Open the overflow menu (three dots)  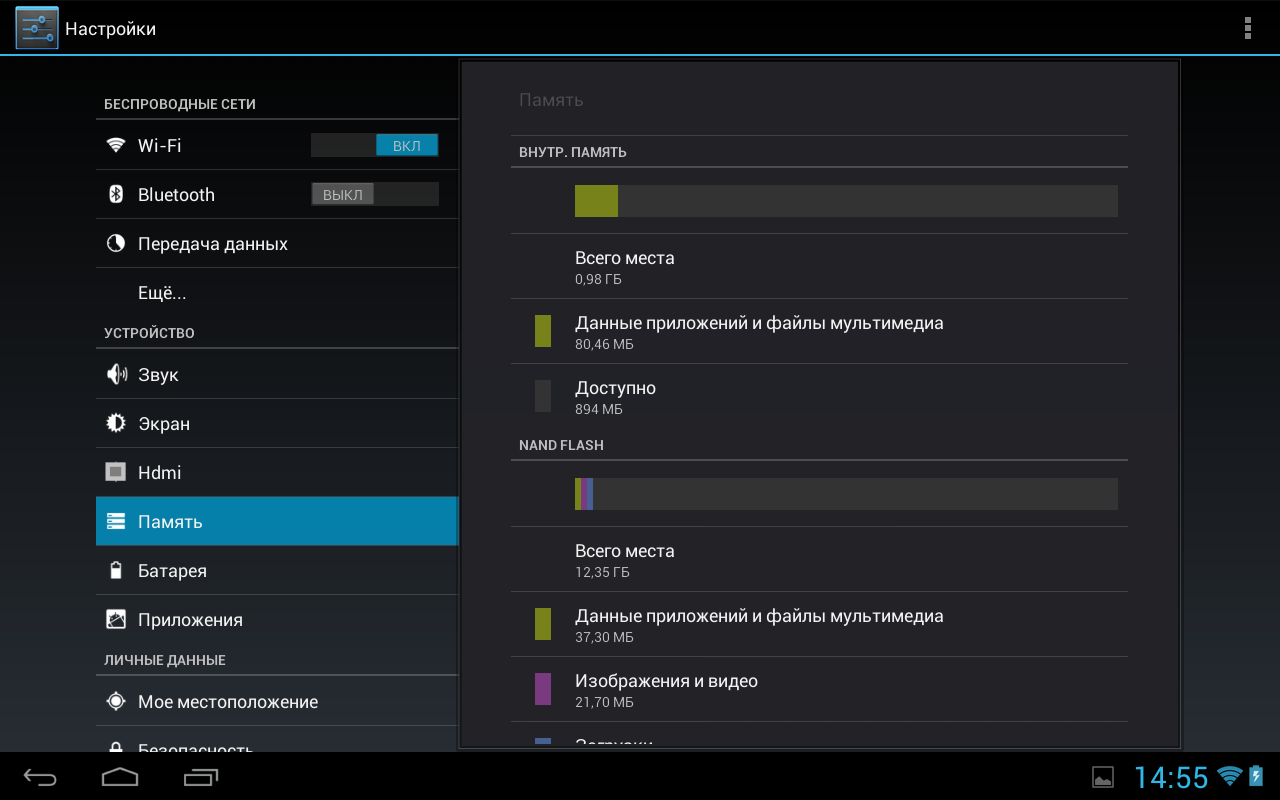click(1247, 28)
